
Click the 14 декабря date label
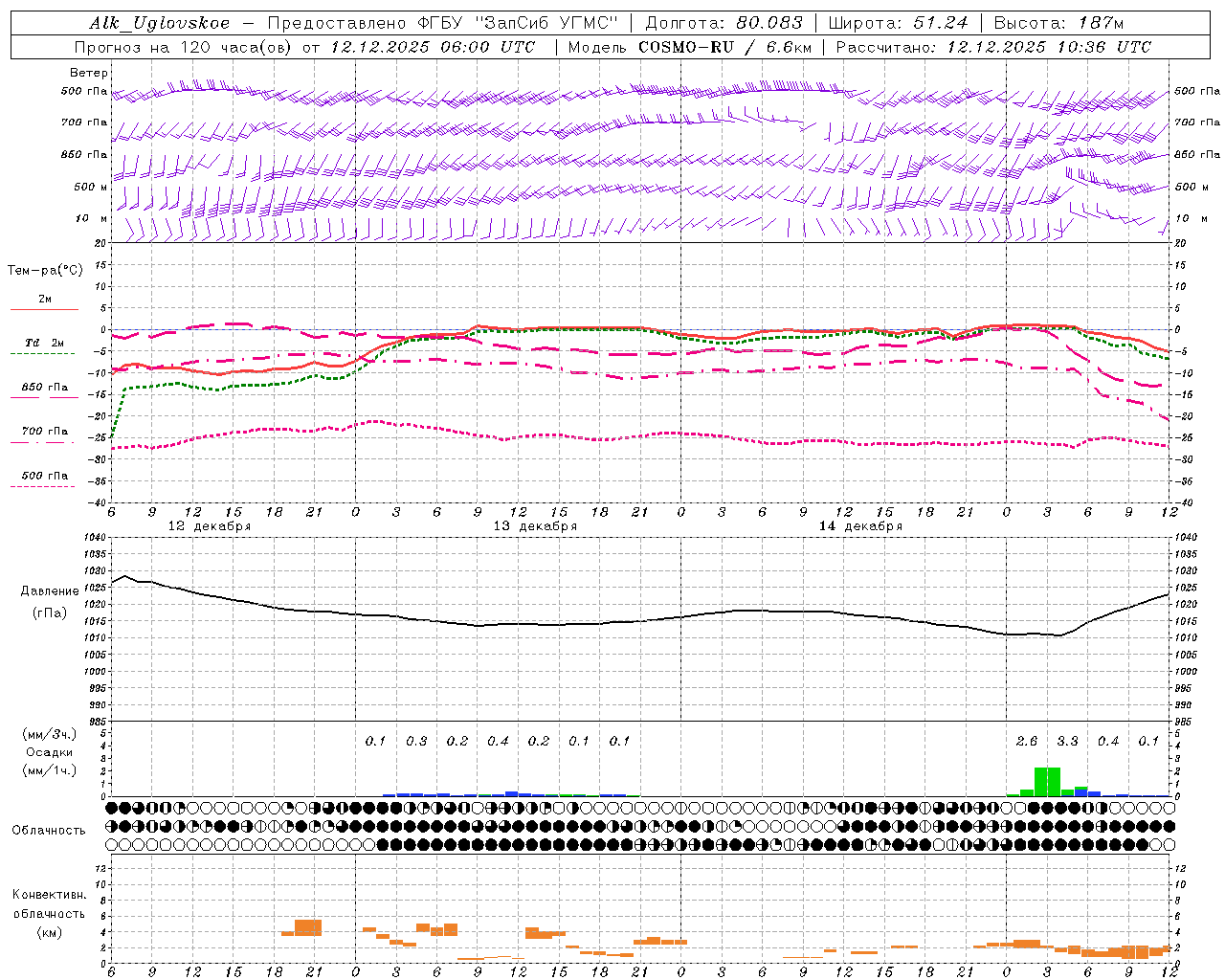coord(860,526)
